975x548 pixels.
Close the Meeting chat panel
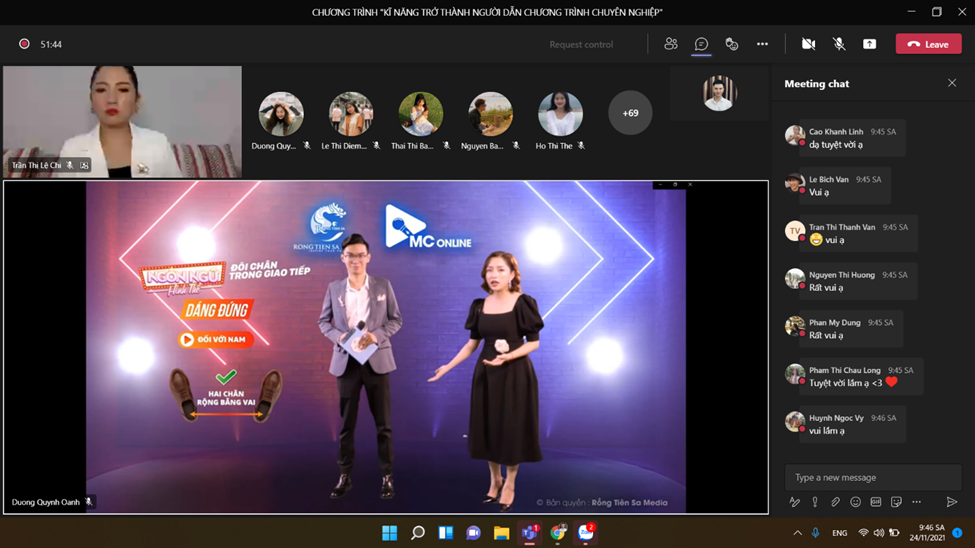(x=952, y=83)
